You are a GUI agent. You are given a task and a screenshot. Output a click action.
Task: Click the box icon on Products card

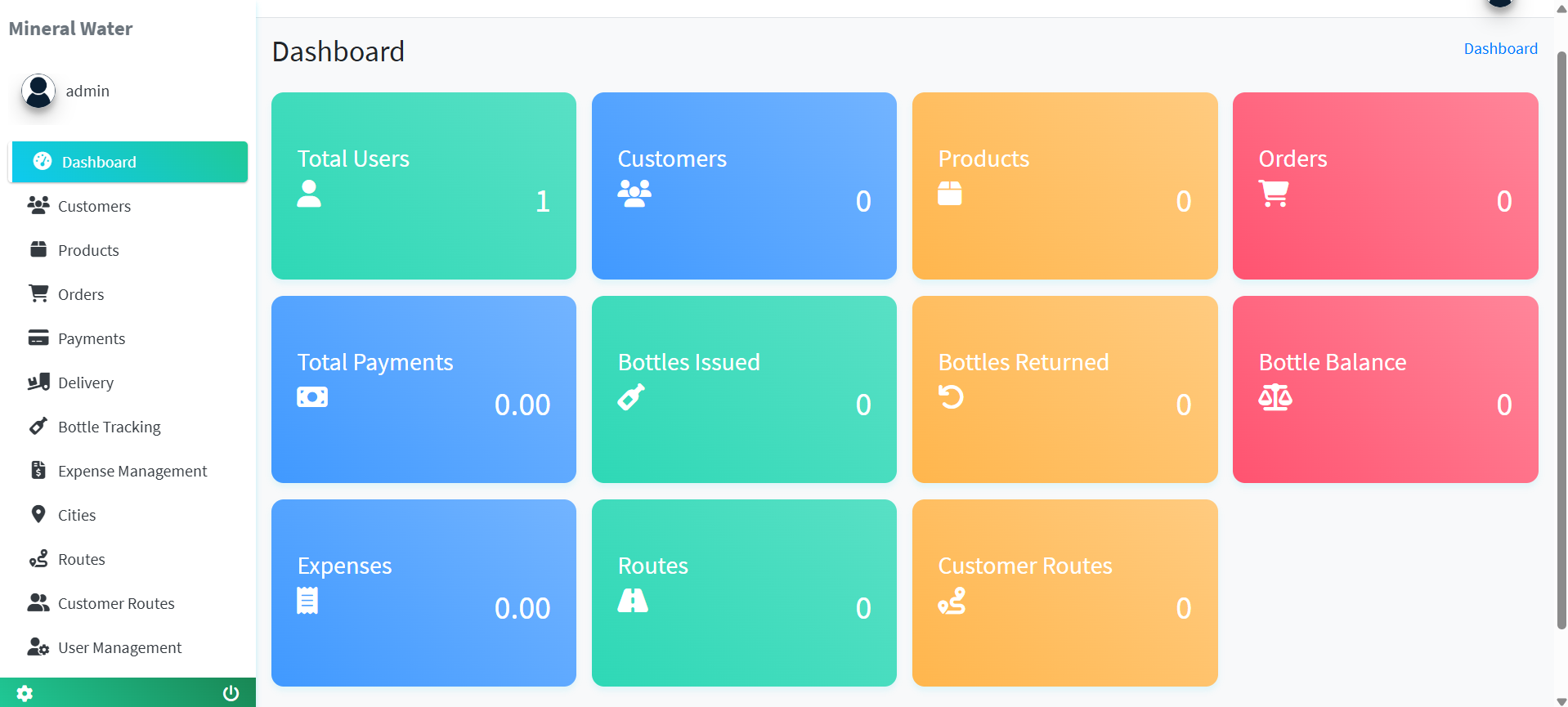[950, 194]
